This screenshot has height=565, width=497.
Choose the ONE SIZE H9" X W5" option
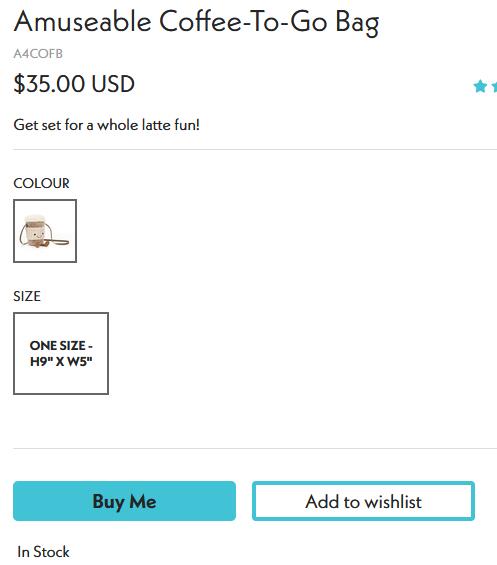61,353
